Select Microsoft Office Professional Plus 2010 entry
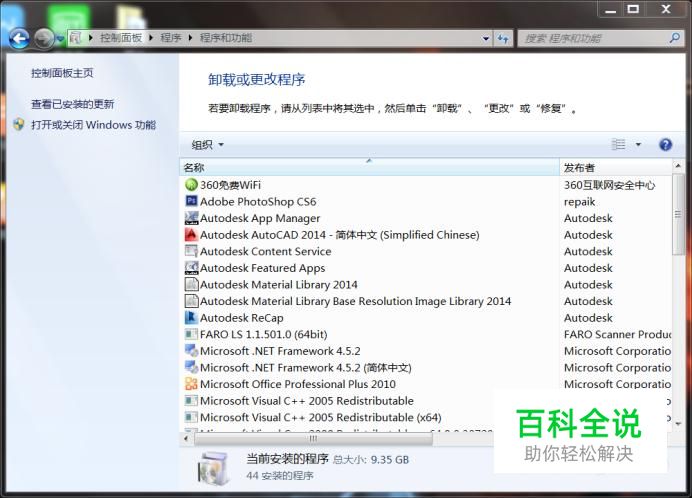 coord(297,384)
